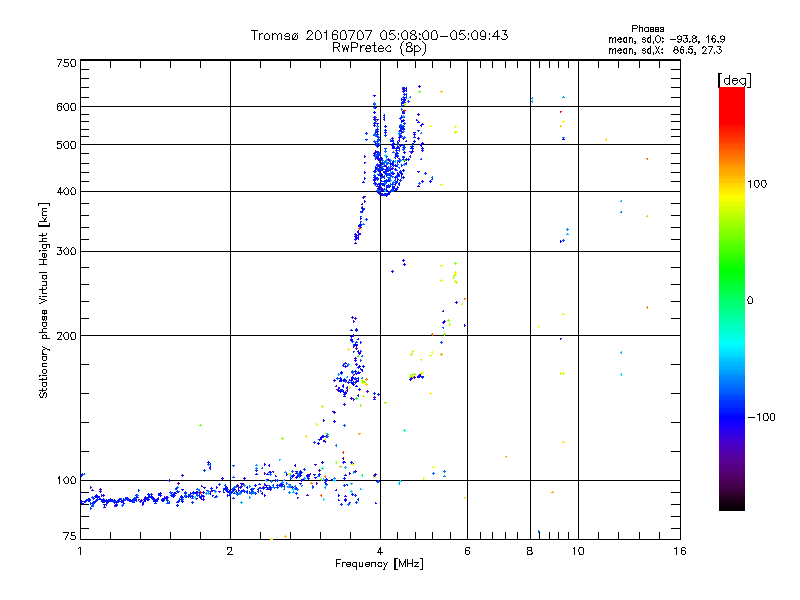Viewport: 800px width, 600px height.
Task: Click the height axis tick label "600"
Action: click(x=66, y=107)
